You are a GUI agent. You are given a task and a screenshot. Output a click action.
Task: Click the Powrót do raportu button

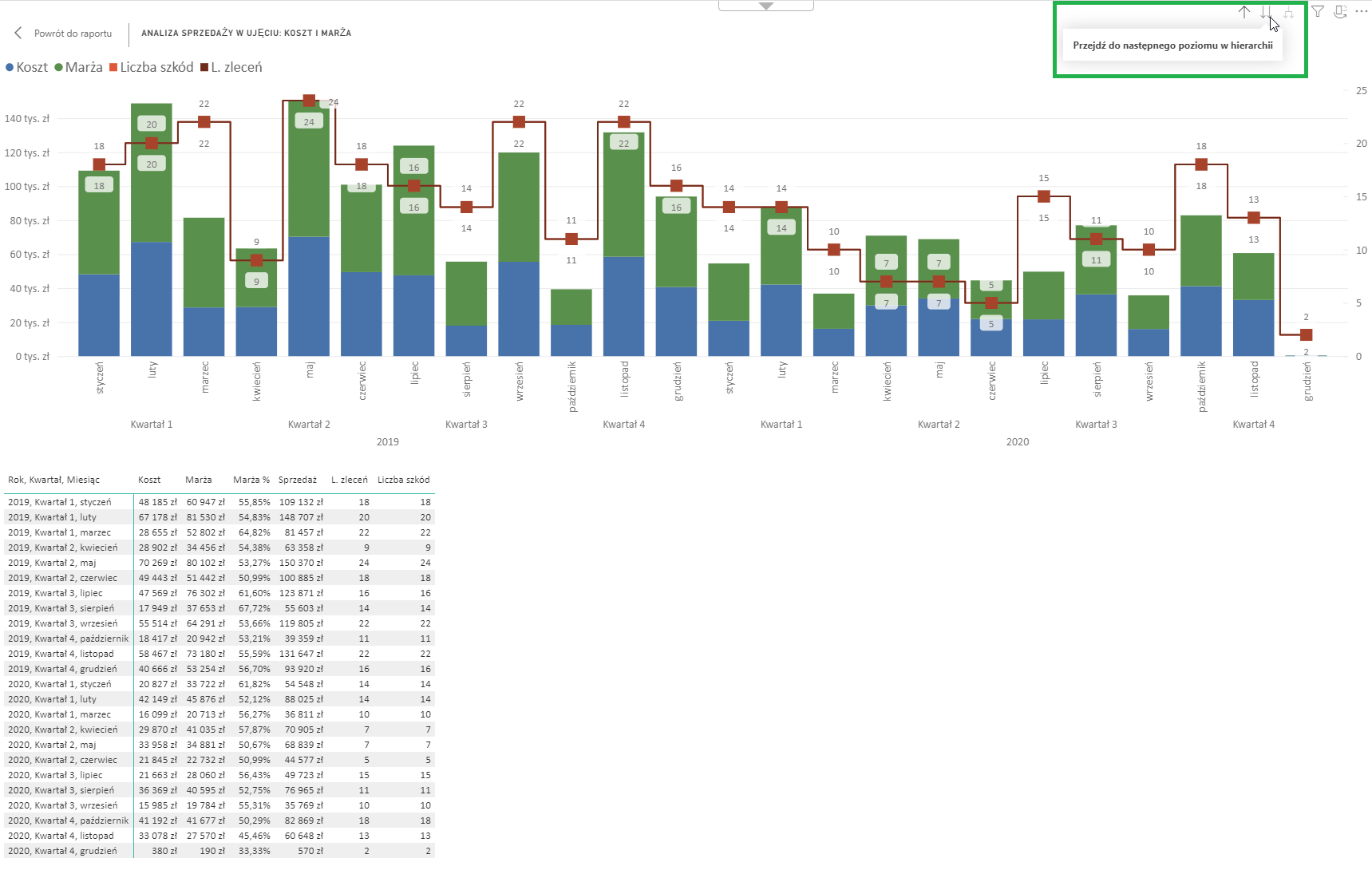tap(73, 34)
